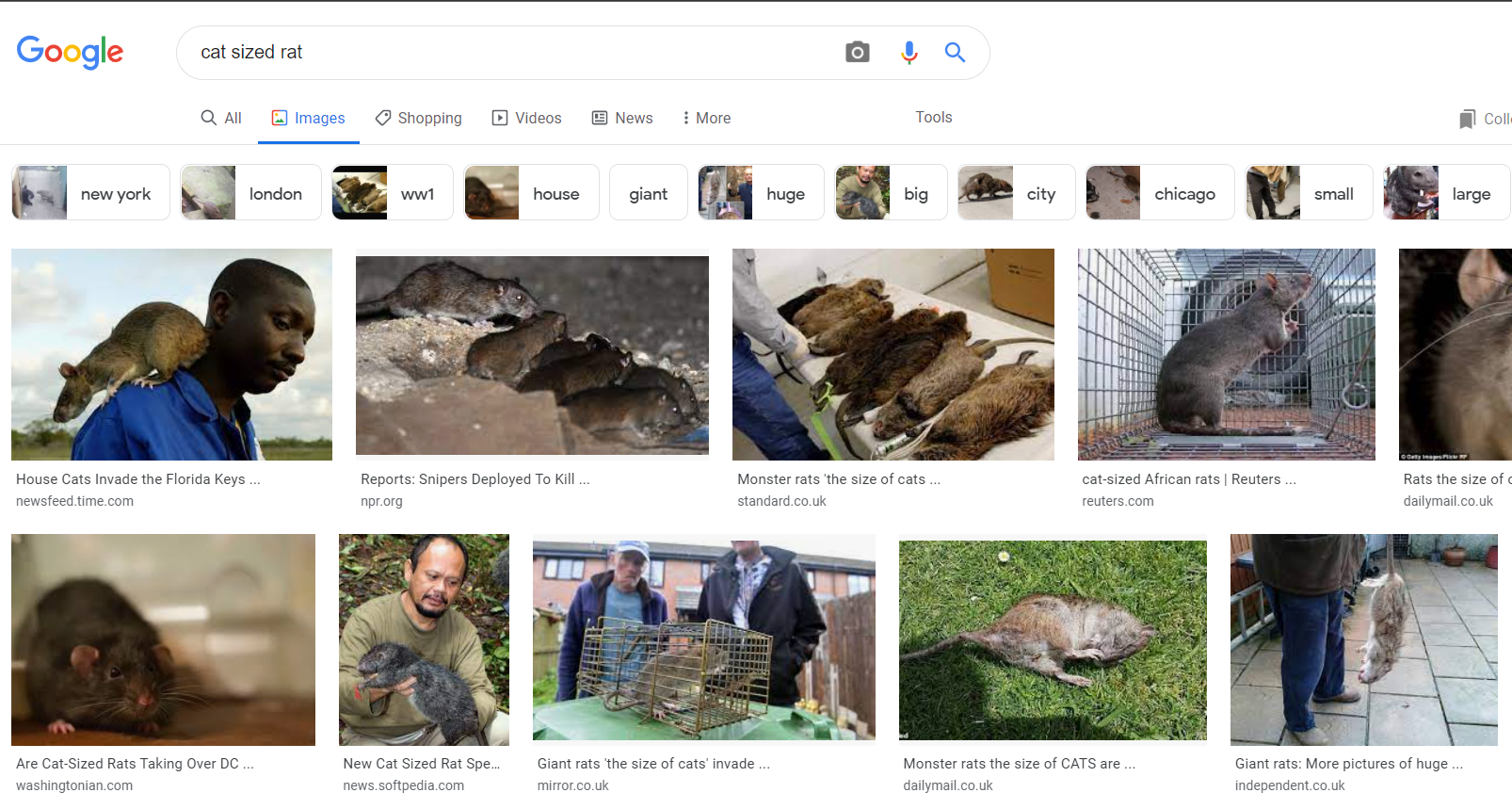Click the news.softpedia.com source text
Viewport: 1512px width, 809px height.
point(404,785)
